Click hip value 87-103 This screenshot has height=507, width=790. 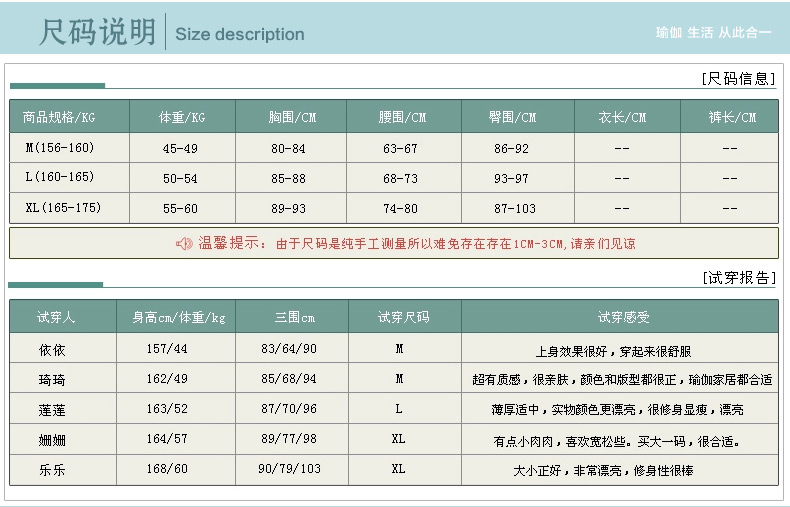point(515,209)
